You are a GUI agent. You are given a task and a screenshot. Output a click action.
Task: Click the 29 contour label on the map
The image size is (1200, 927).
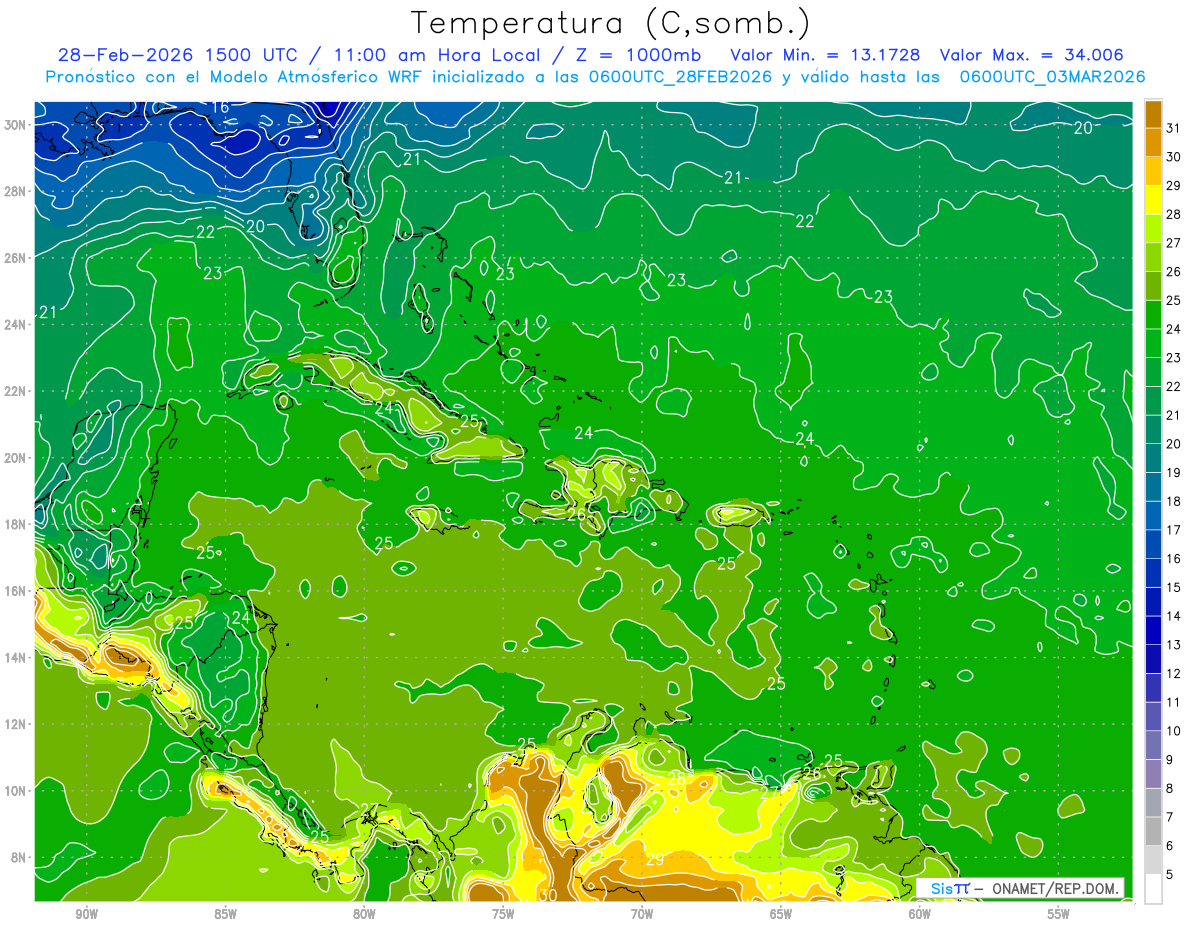coord(655,859)
